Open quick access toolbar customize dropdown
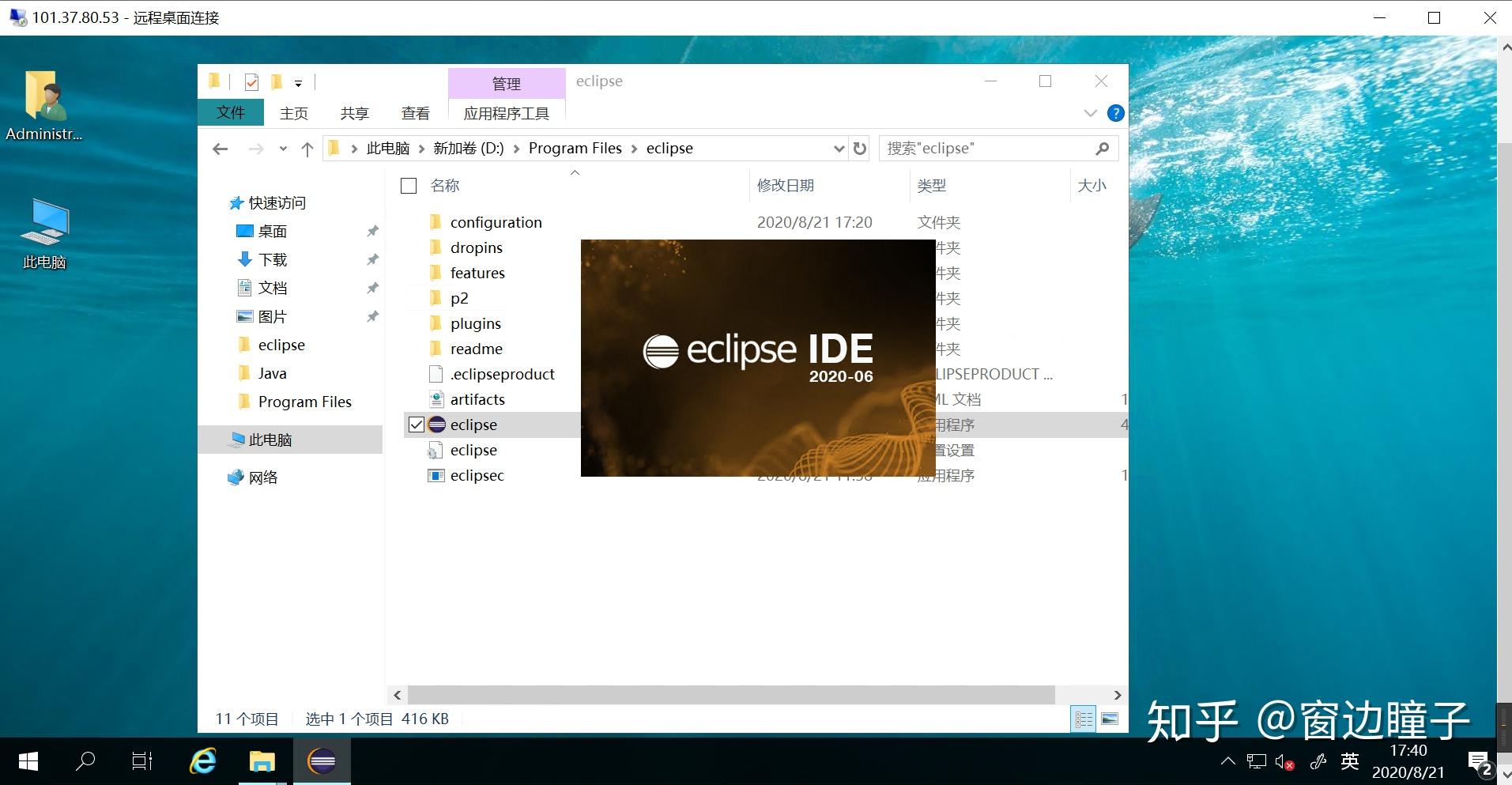The height and width of the screenshot is (785, 1512). (x=298, y=83)
